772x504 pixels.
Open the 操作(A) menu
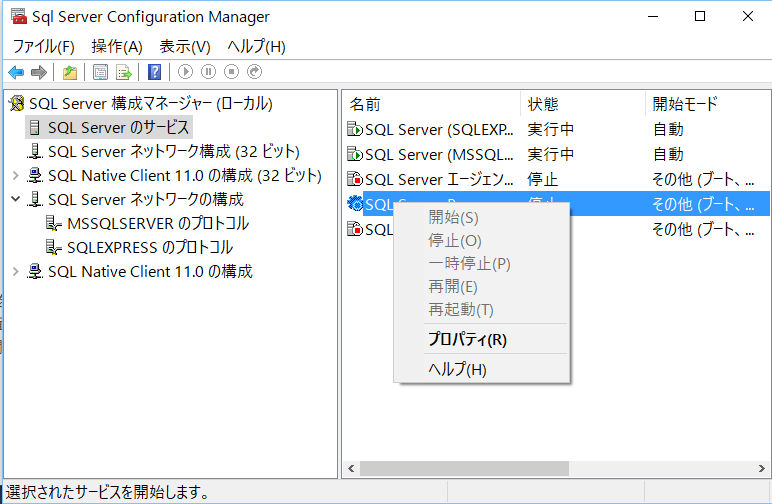click(117, 47)
